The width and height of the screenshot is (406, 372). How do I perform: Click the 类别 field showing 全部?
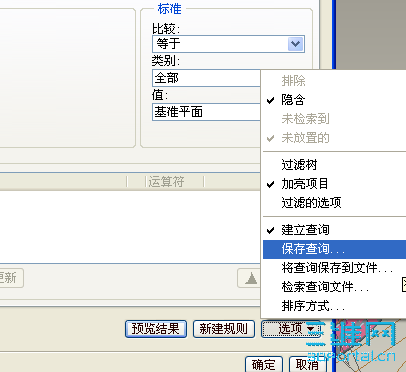point(206,78)
